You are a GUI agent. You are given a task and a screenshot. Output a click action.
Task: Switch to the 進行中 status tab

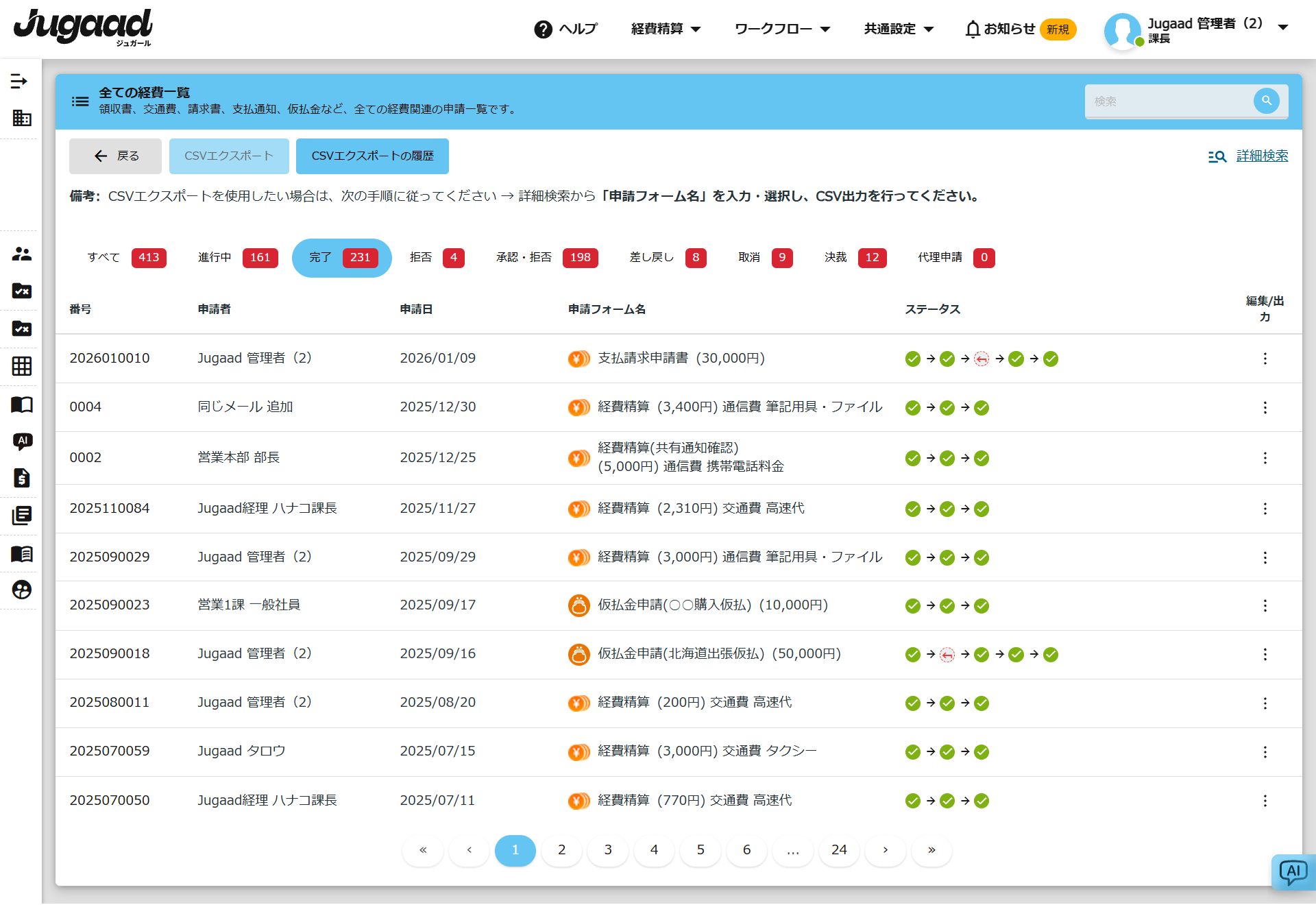click(x=237, y=258)
